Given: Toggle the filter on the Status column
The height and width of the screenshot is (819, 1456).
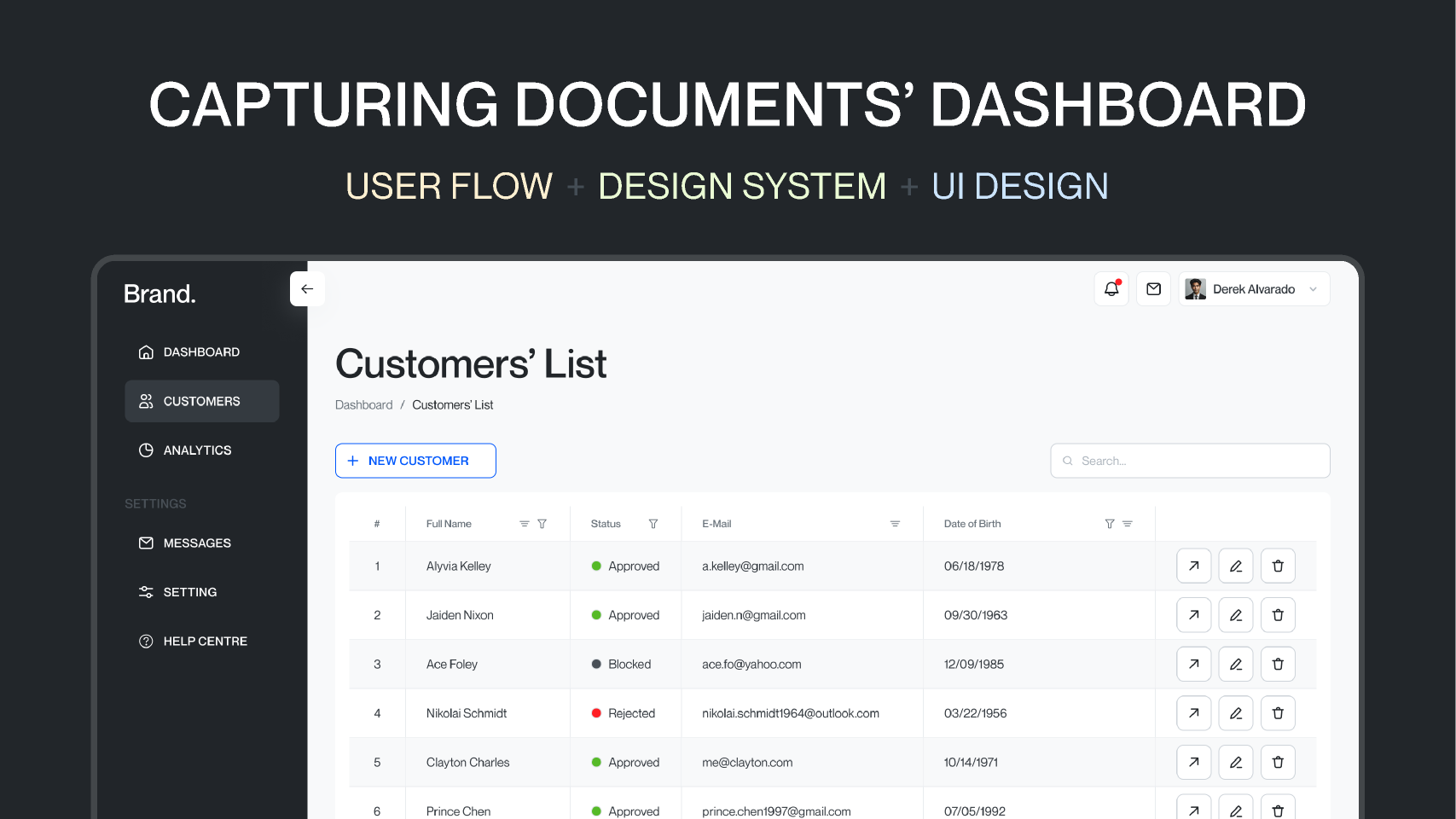Looking at the screenshot, I should [653, 523].
